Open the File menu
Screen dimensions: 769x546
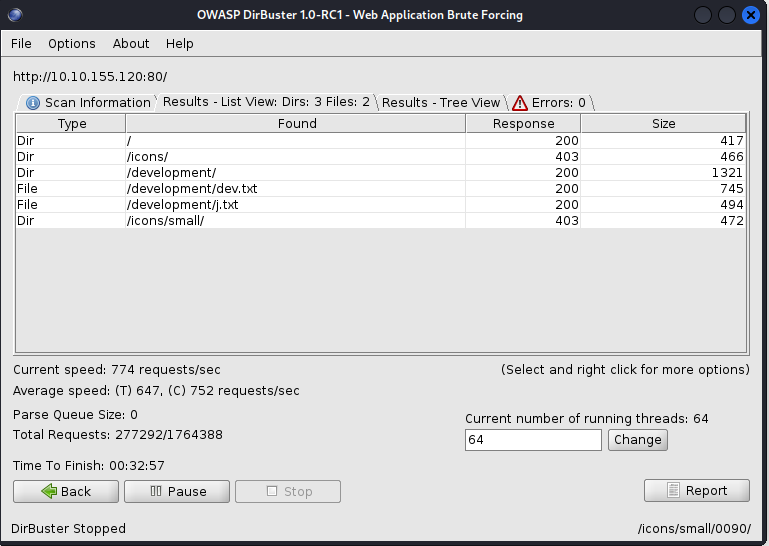(x=21, y=44)
